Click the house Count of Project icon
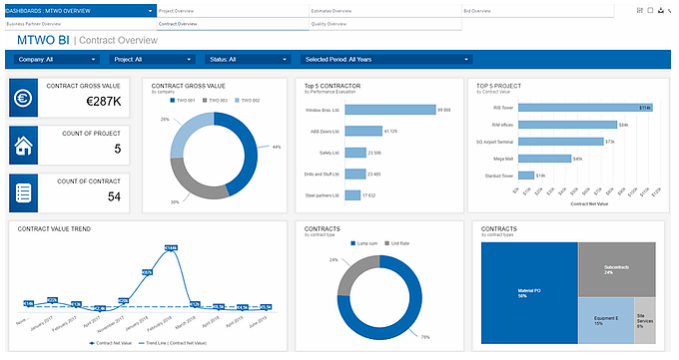This screenshot has width=679, height=360. tap(23, 146)
